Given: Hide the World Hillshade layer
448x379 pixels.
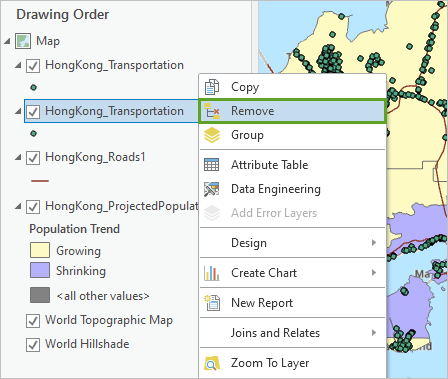Looking at the screenshot, I should click(33, 345).
